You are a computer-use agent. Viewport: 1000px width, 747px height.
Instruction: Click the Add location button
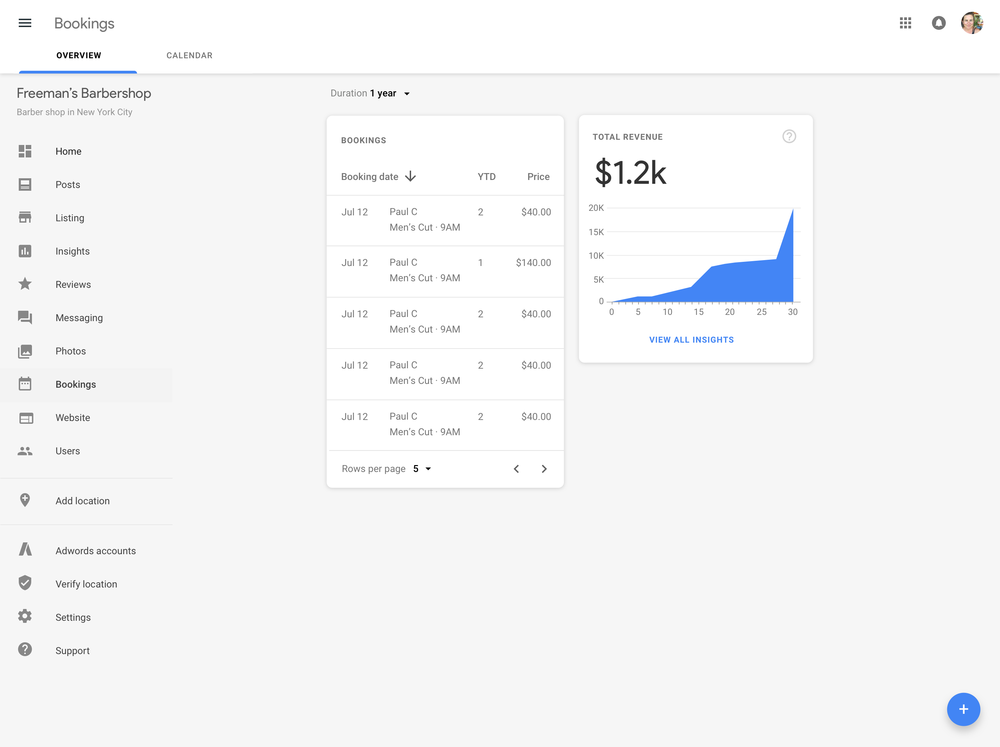tap(82, 500)
